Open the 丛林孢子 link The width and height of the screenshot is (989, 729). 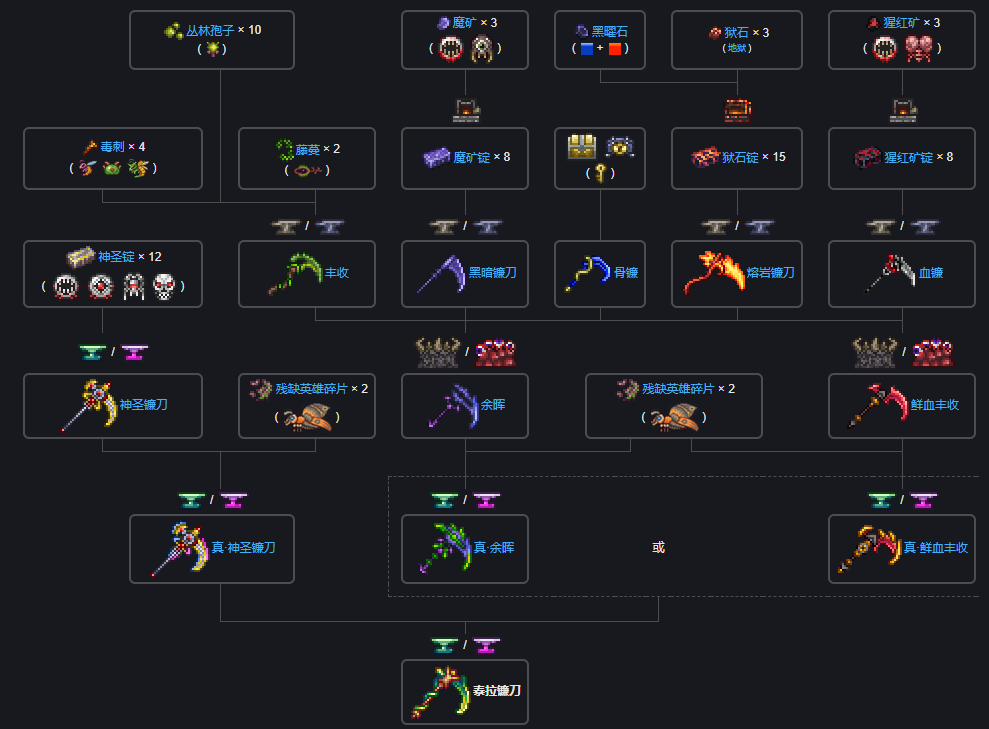coord(210,30)
